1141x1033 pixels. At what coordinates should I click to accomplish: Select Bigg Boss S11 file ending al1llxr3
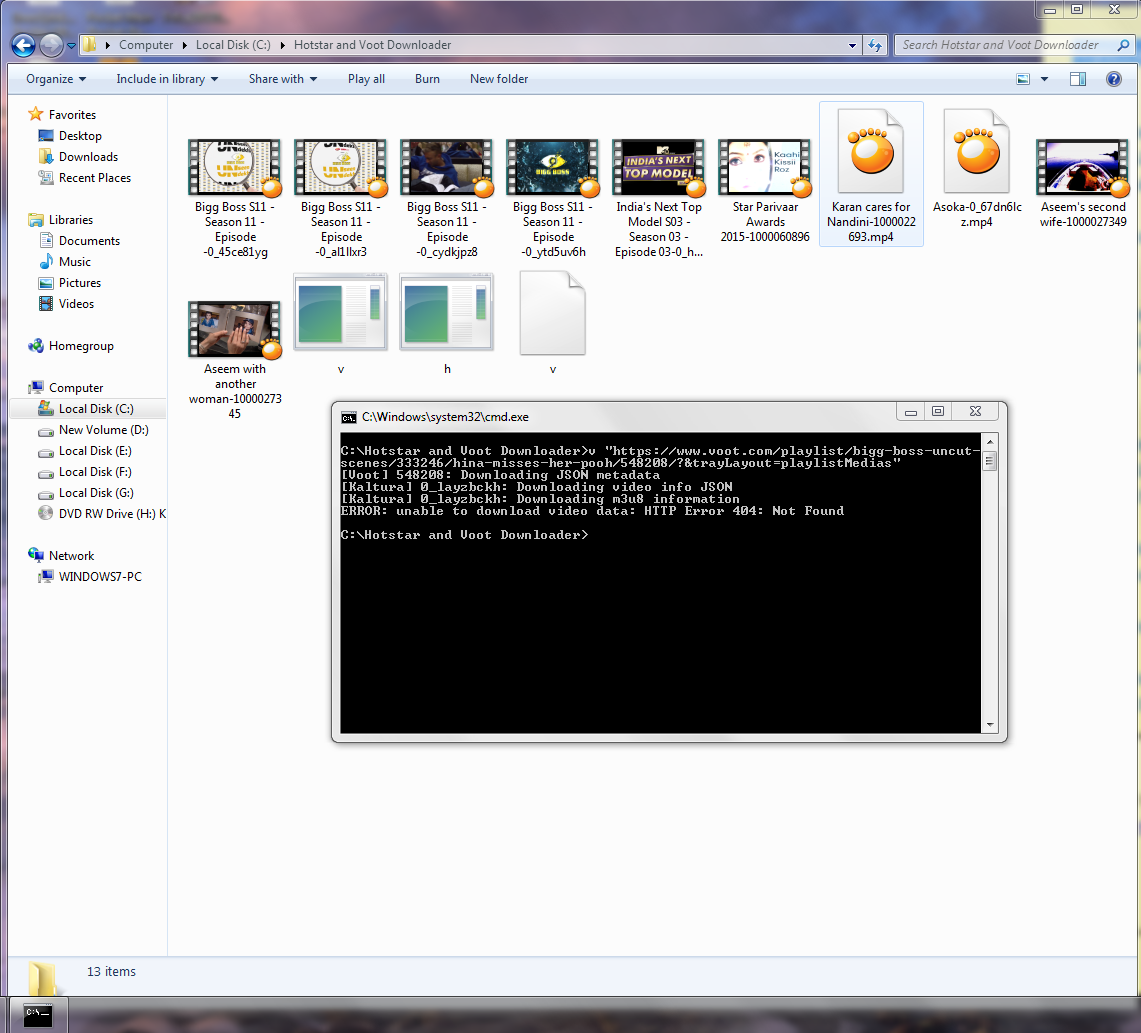click(341, 199)
